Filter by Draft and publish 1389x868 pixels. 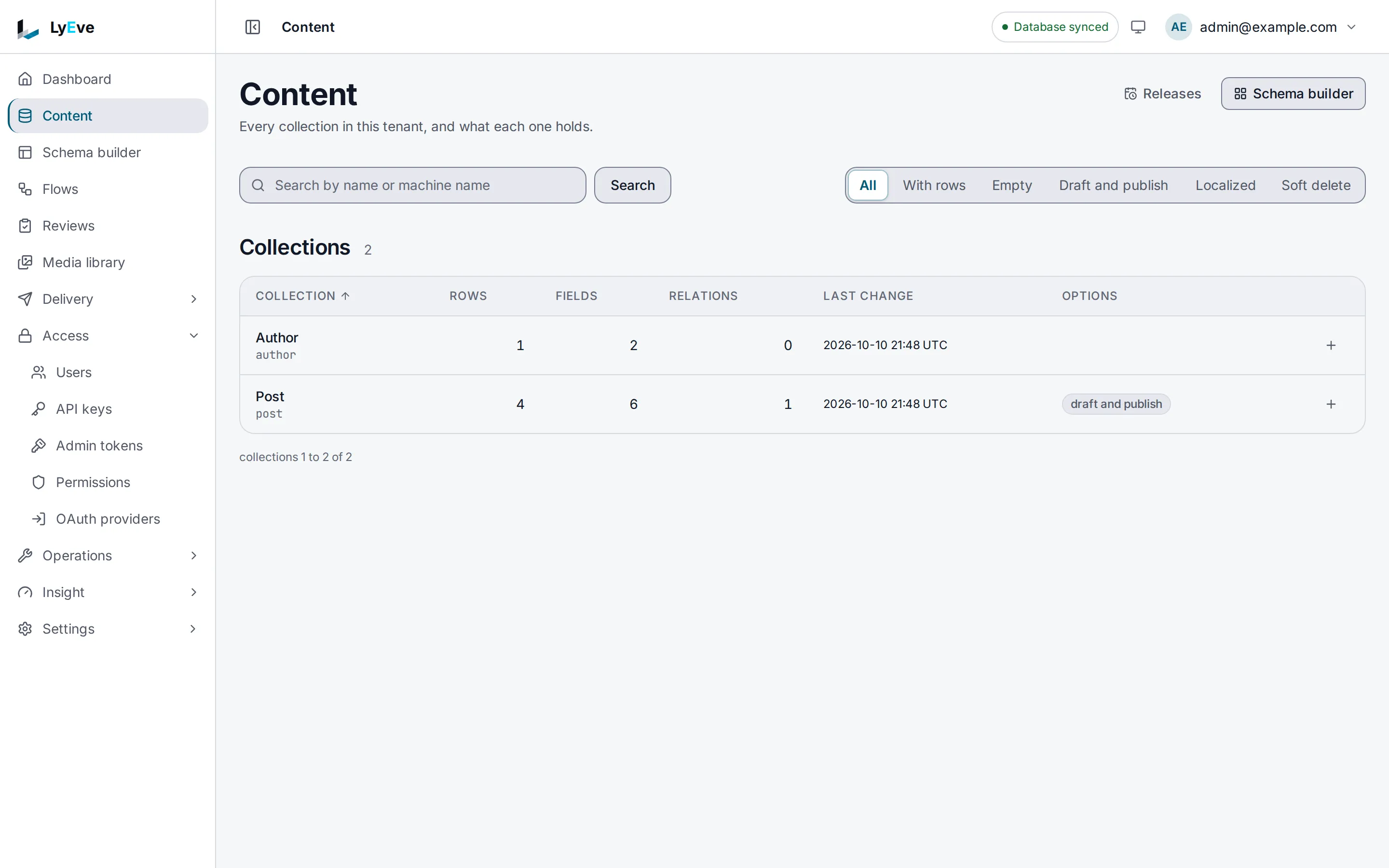pyautogui.click(x=1113, y=186)
